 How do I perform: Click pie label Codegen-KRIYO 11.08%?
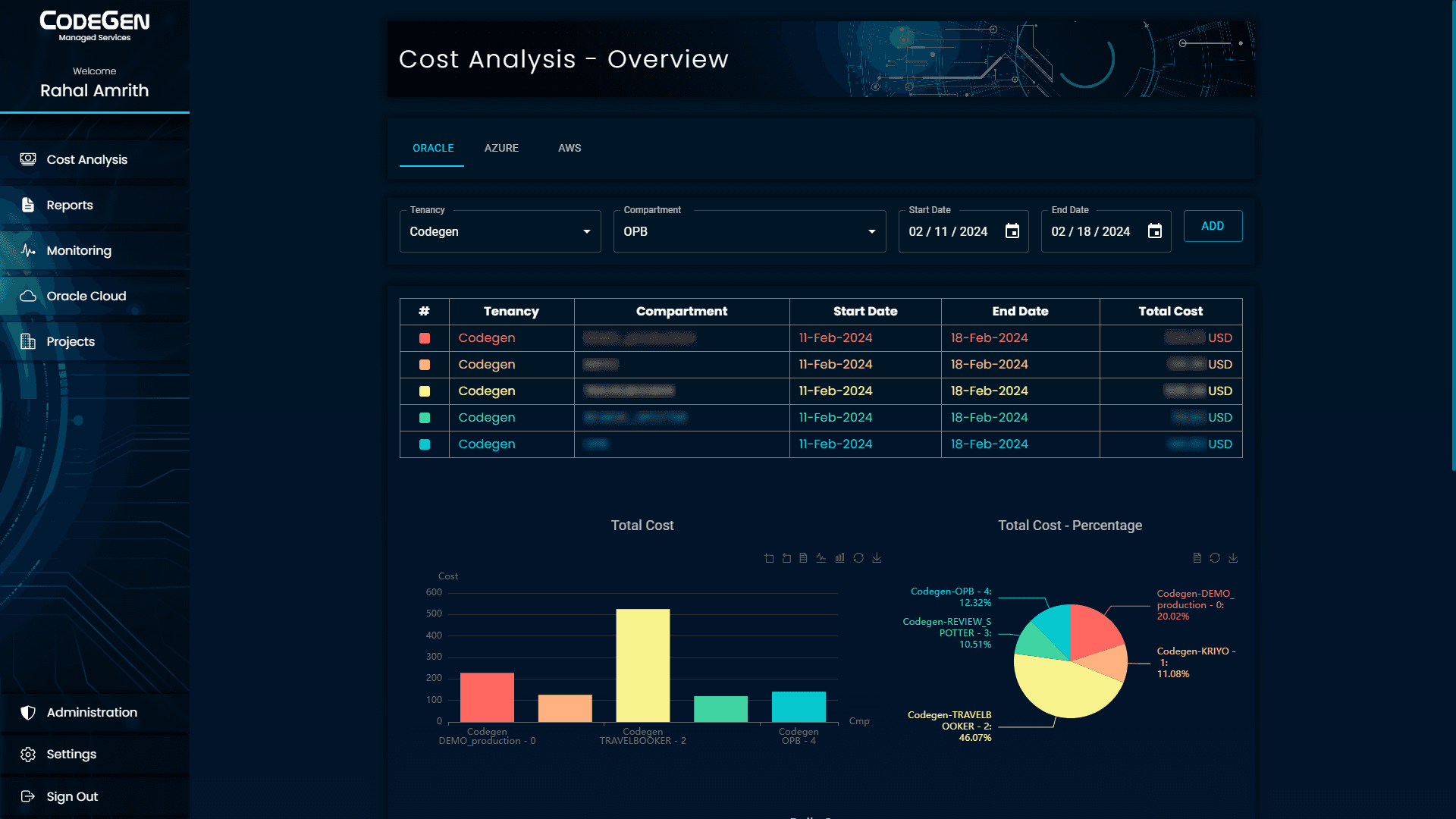pyautogui.click(x=1196, y=662)
